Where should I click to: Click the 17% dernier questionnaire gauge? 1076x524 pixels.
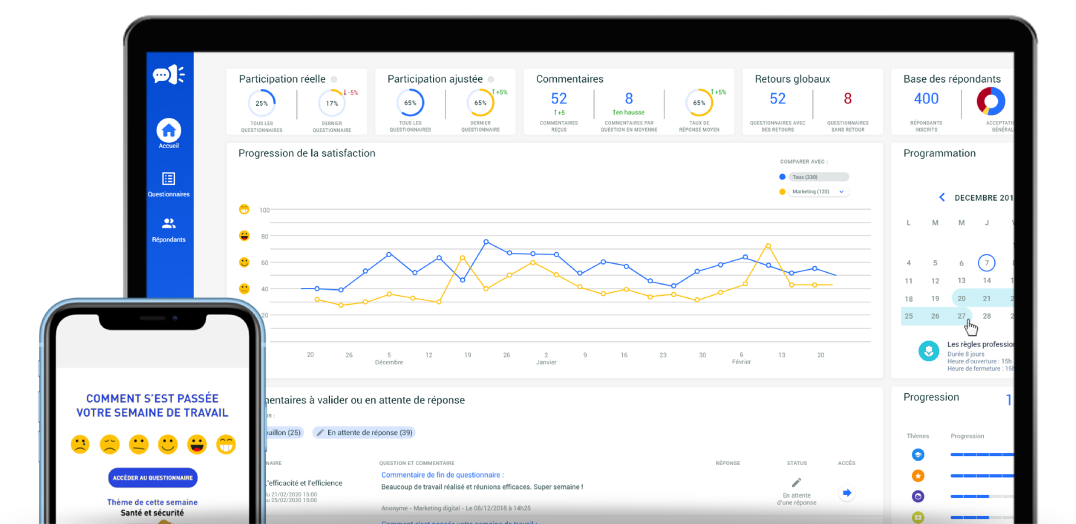[x=332, y=104]
